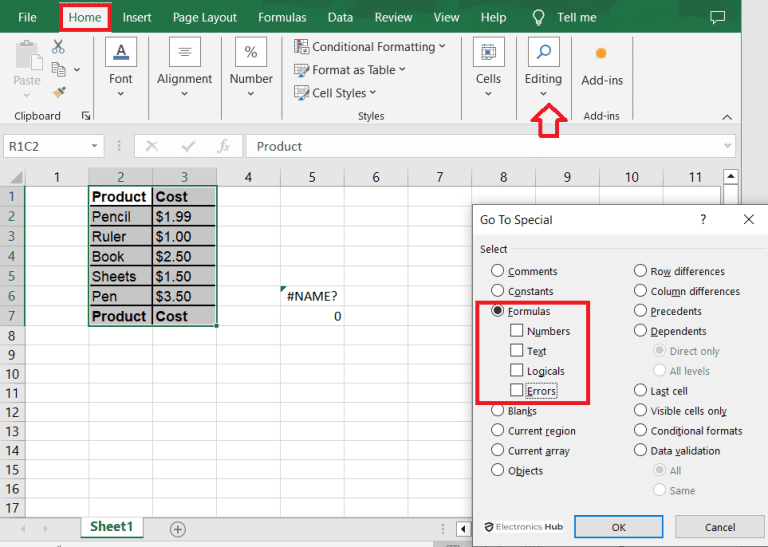This screenshot has width=768, height=547.
Task: Click the Insert Function fx icon
Action: pyautogui.click(x=224, y=146)
